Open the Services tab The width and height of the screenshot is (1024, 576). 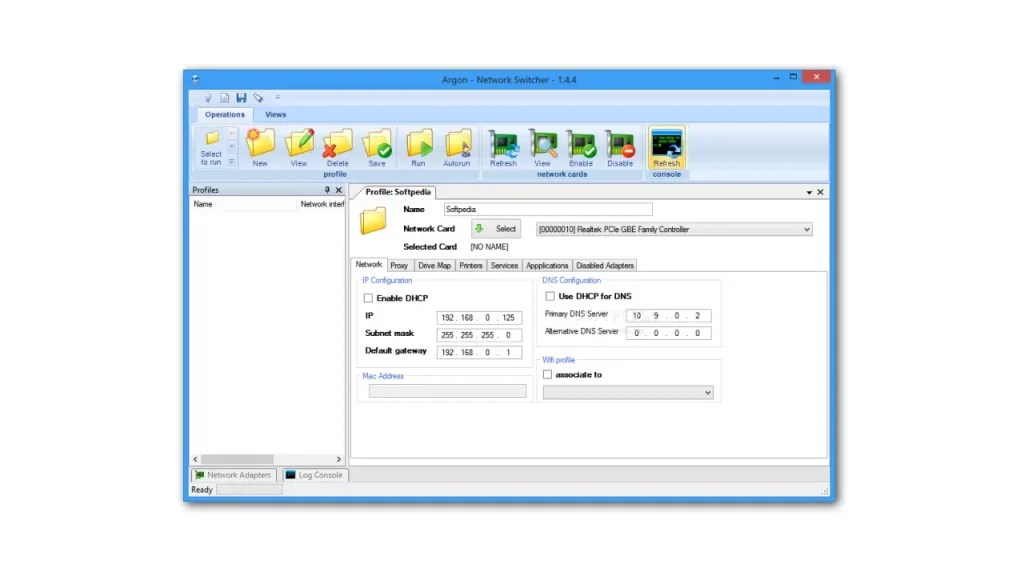coord(504,265)
